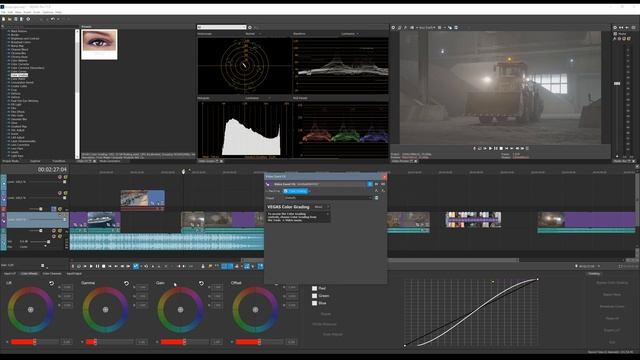Click the top-right curve control point
The image size is (640, 360).
pyautogui.click(x=538, y=280)
